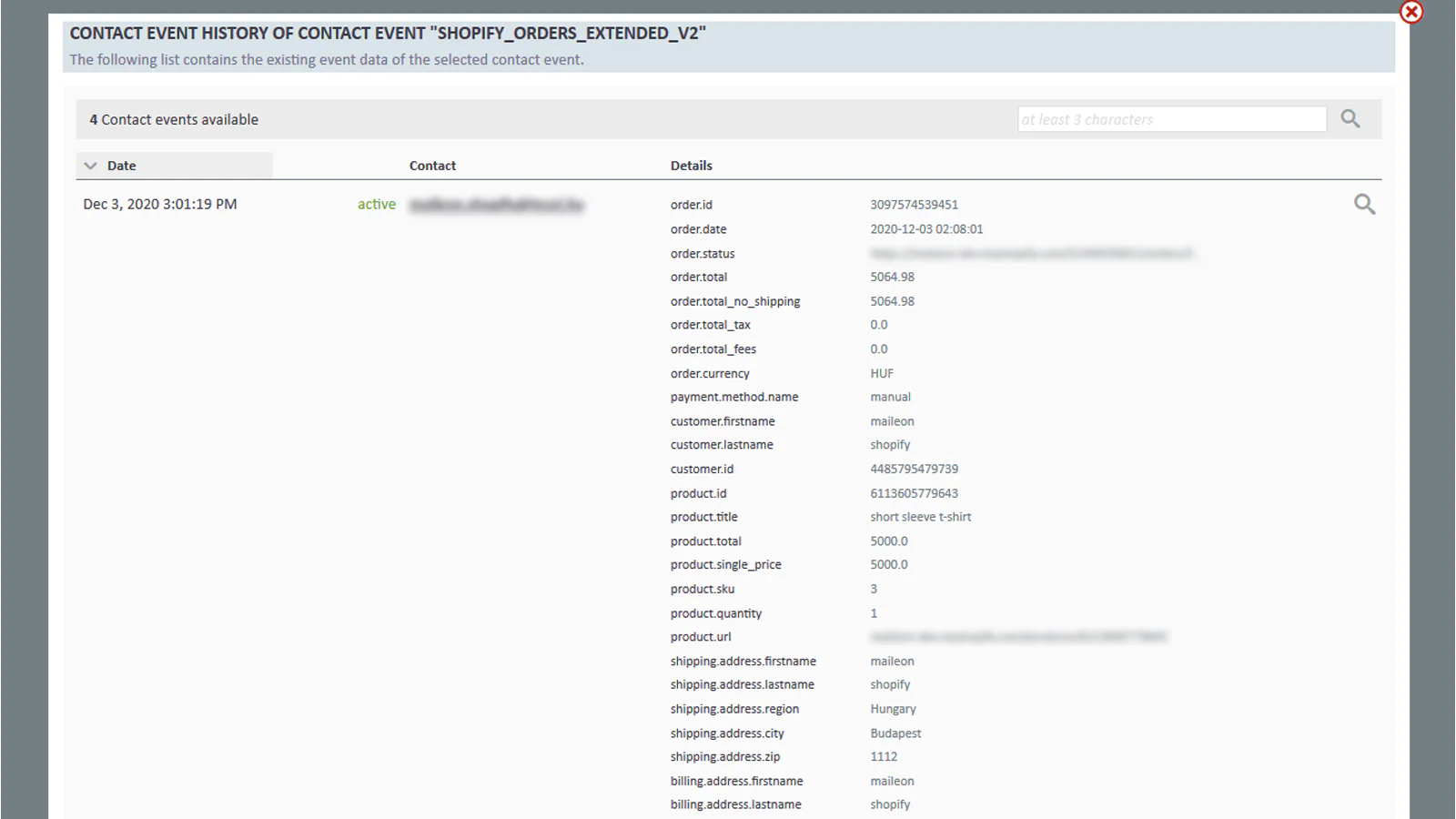Viewport: 1456px width, 819px height.
Task: Toggle Date column sort chevron
Action: point(90,166)
